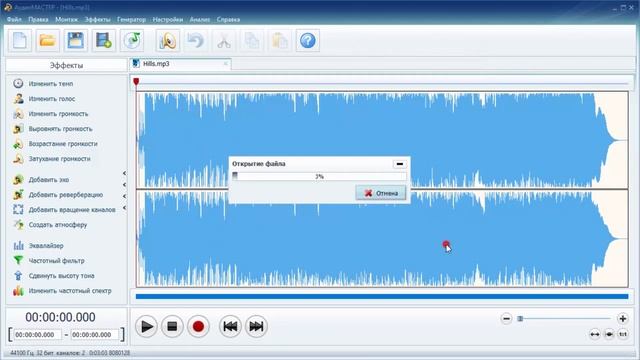The image size is (640, 360).
Task: Select Затухание громкости effect
Action: (x=51, y=159)
